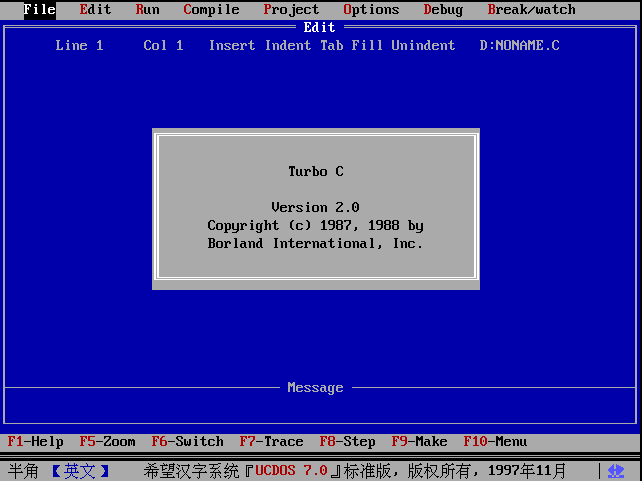Open the Compile menu
Image resolution: width=642 pixels, height=481 pixels.
(211, 9)
